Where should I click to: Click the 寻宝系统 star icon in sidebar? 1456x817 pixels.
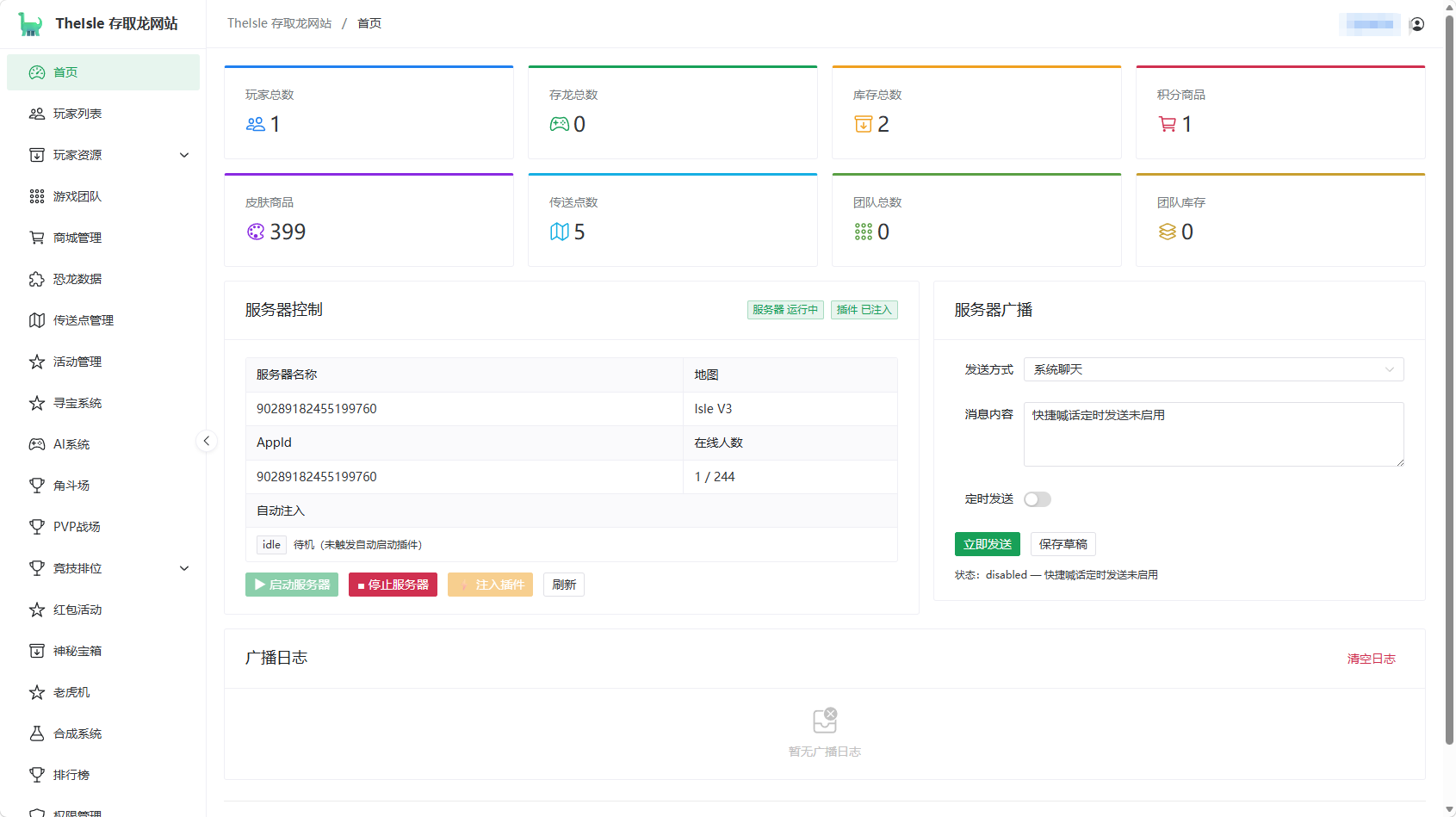point(37,403)
